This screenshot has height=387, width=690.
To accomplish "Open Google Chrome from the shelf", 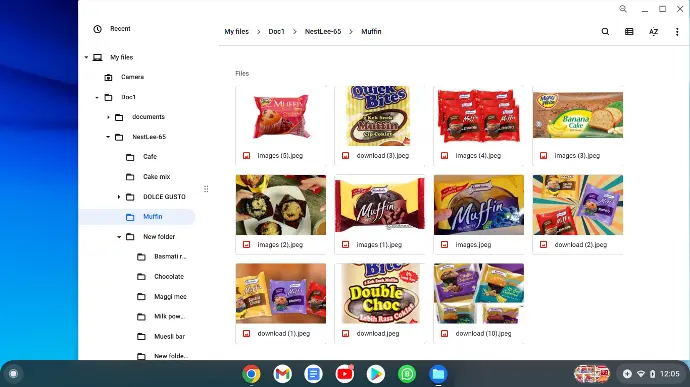I will pos(251,374).
